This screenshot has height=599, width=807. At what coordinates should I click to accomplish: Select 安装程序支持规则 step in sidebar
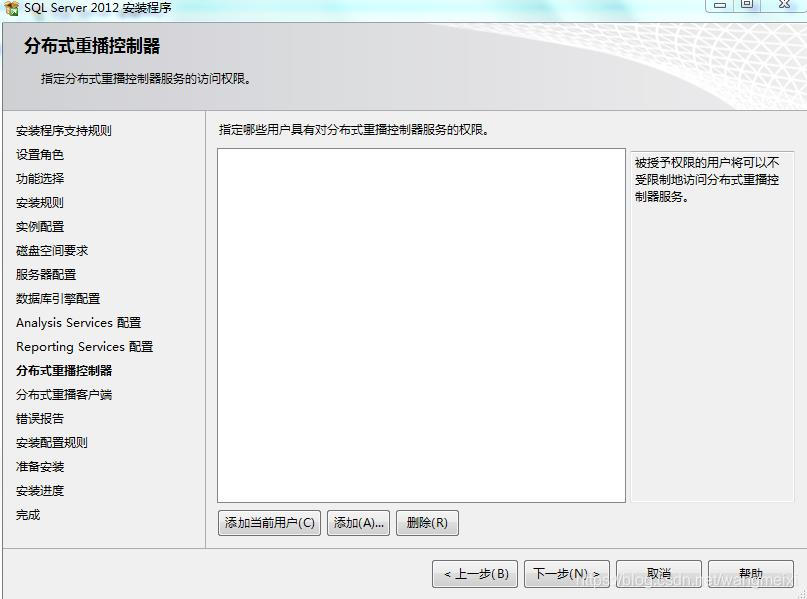64,131
